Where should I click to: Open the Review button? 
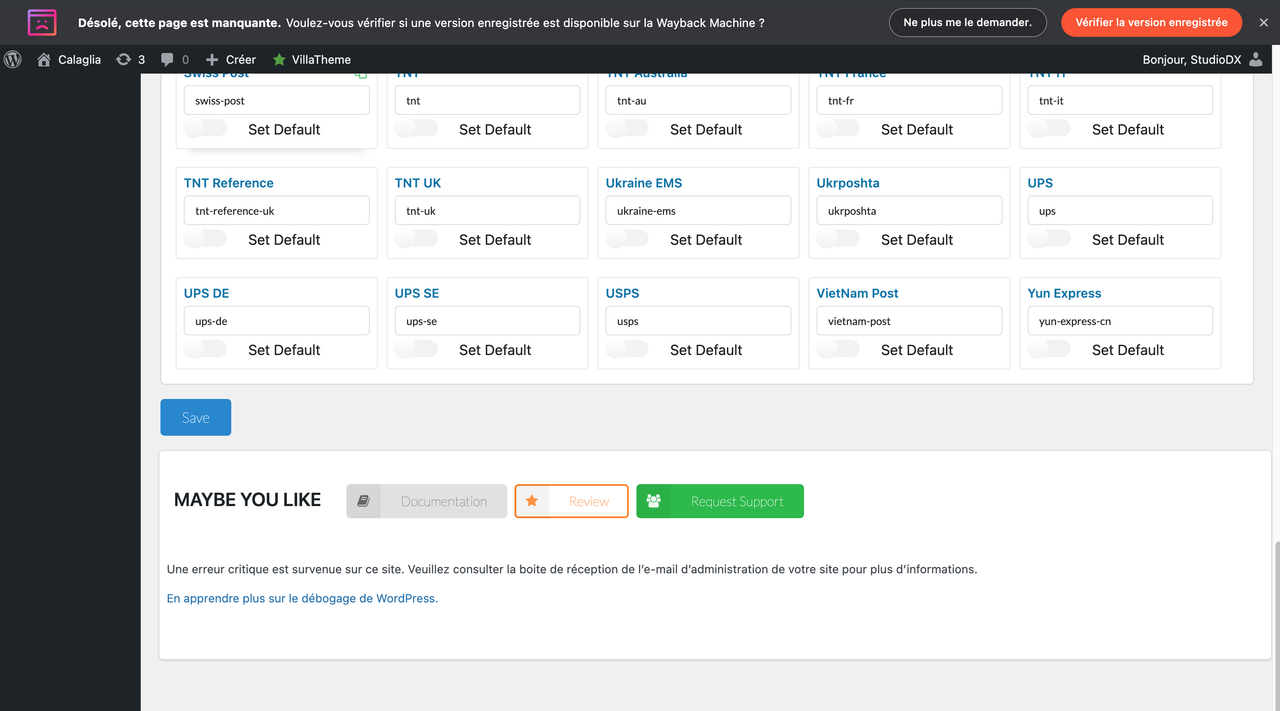pos(572,501)
